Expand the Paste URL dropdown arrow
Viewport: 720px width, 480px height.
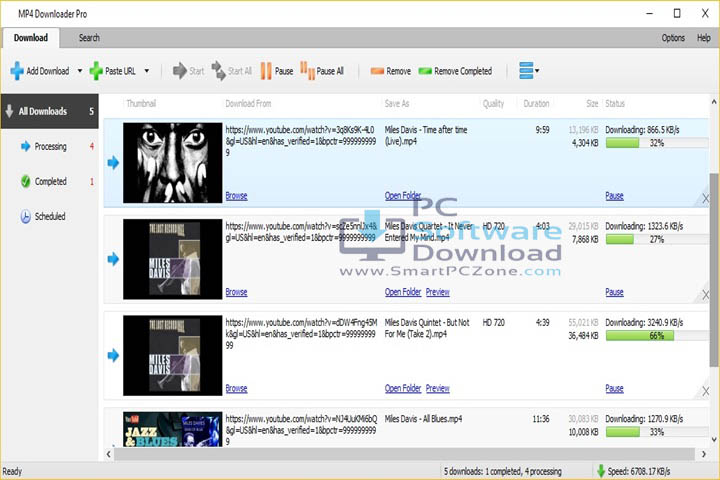(146, 71)
